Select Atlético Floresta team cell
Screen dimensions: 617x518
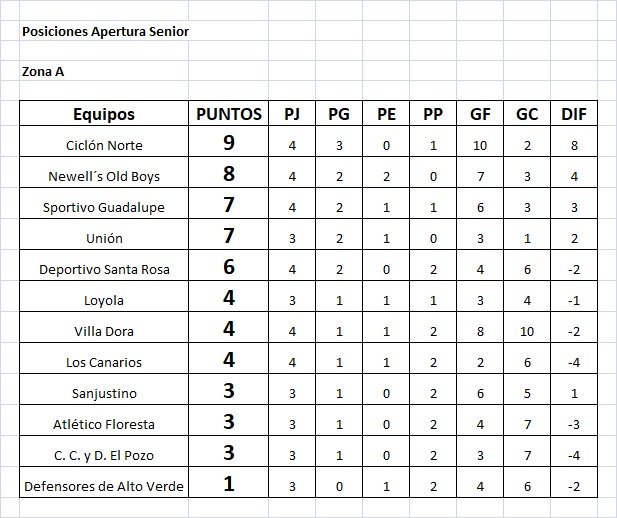click(104, 420)
